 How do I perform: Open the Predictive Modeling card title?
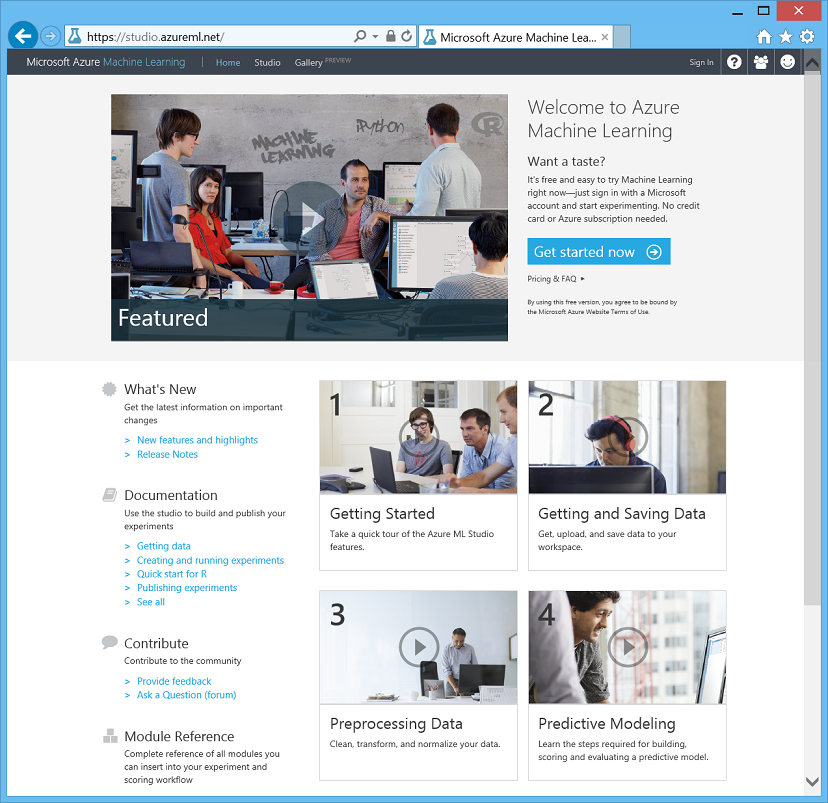607,724
